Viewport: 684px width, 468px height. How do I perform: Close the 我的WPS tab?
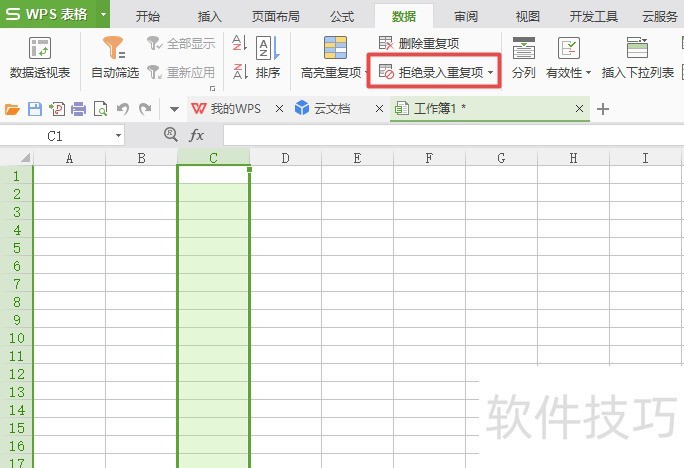(279, 109)
